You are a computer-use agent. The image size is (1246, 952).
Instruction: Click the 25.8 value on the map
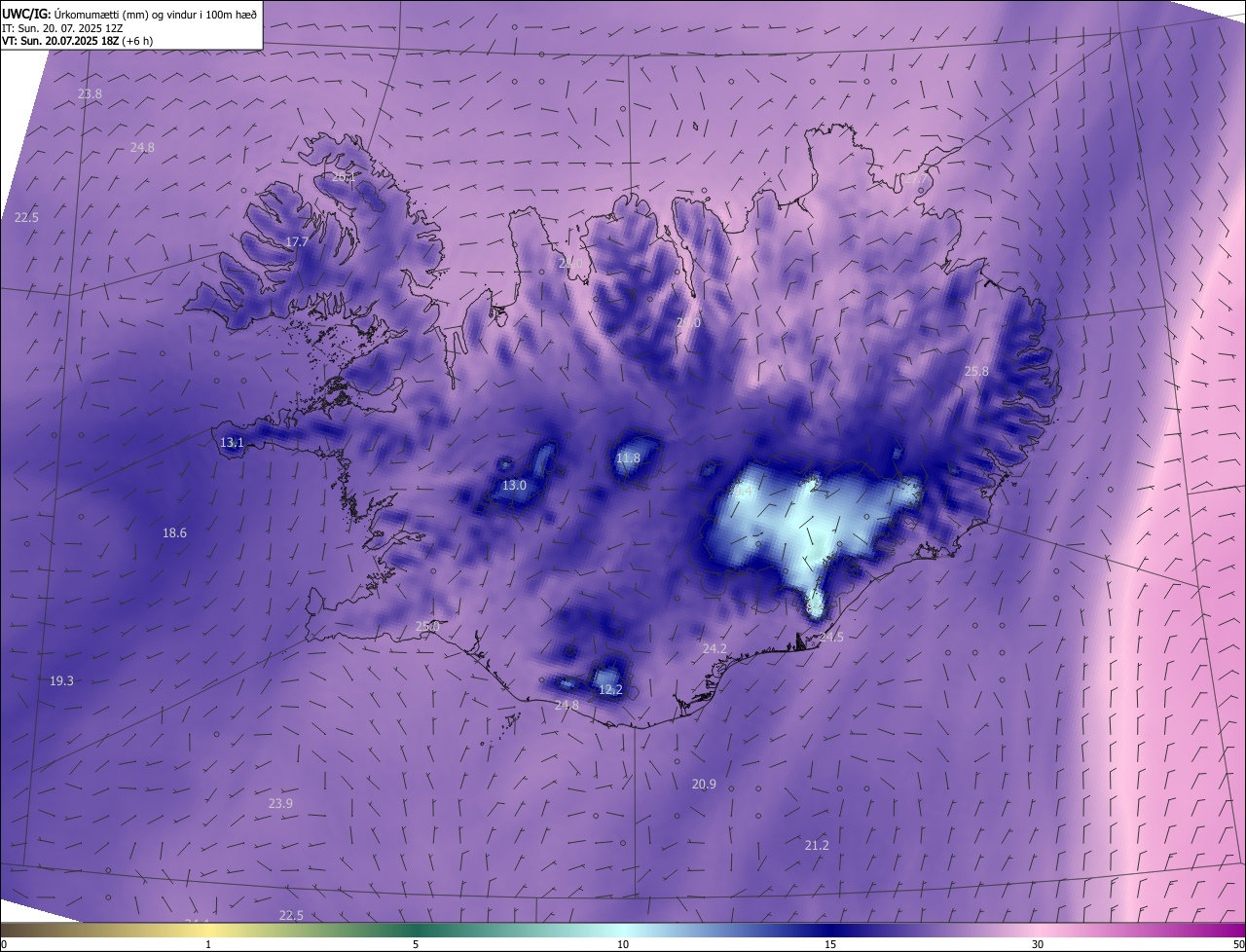pos(976,372)
